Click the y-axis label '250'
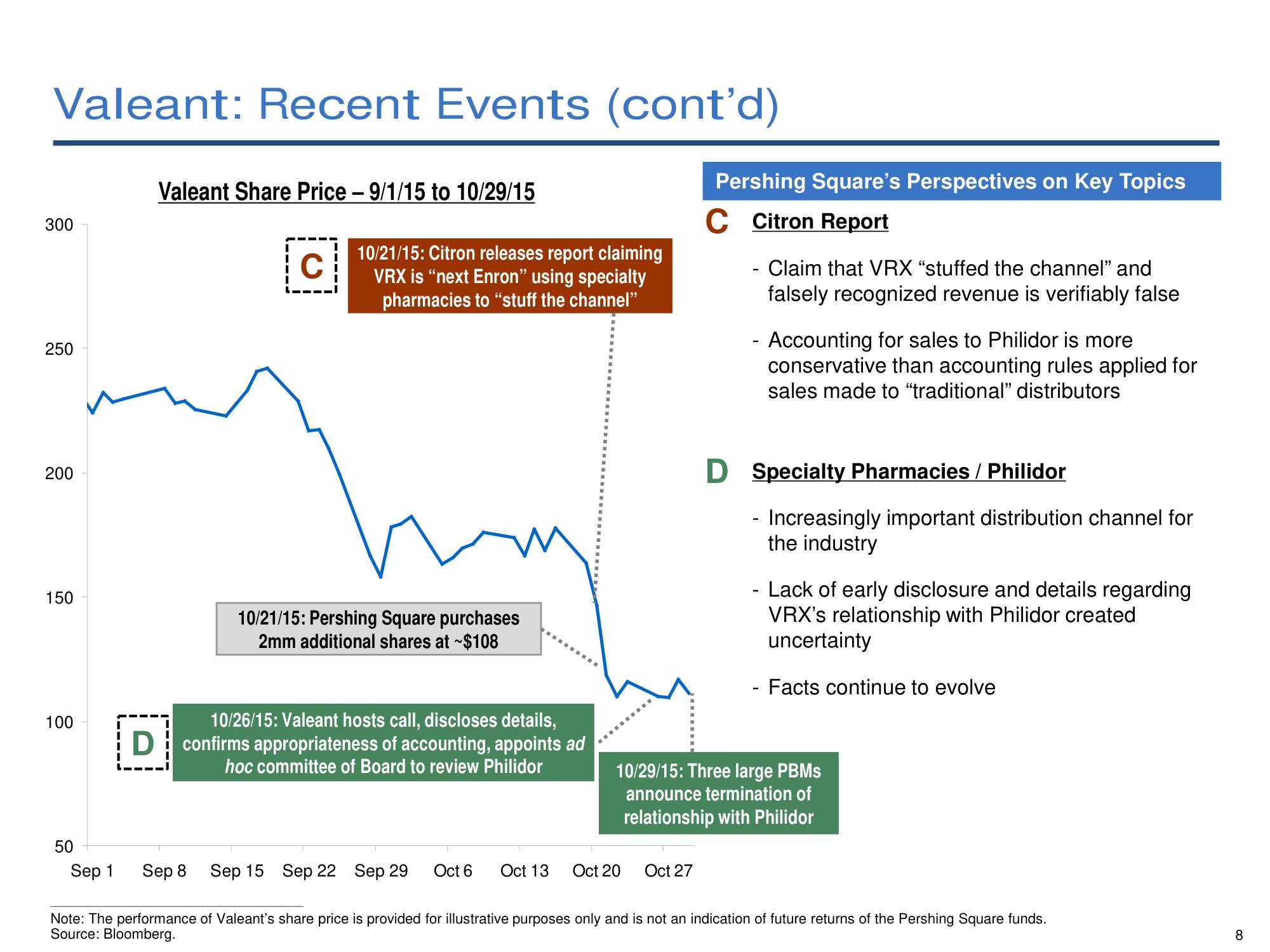 [59, 349]
